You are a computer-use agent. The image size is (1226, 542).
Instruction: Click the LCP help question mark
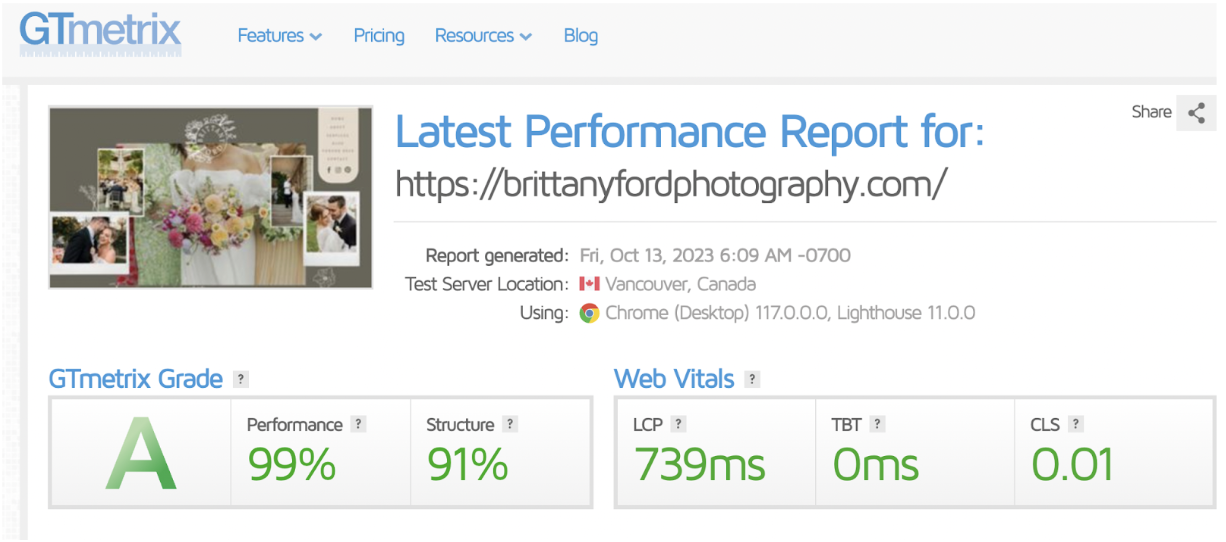tap(678, 424)
